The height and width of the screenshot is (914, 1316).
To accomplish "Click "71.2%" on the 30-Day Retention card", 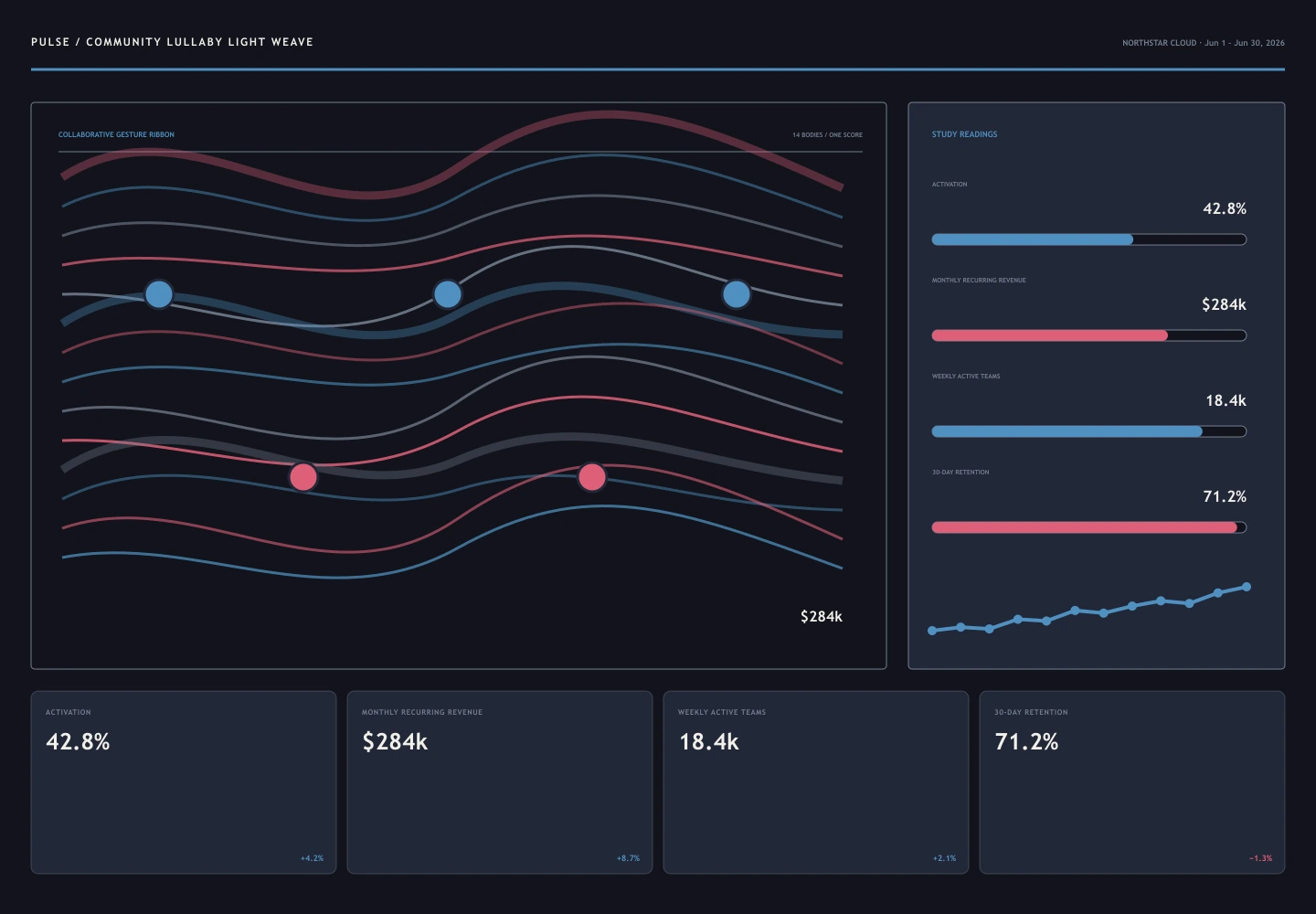I will click(1026, 742).
